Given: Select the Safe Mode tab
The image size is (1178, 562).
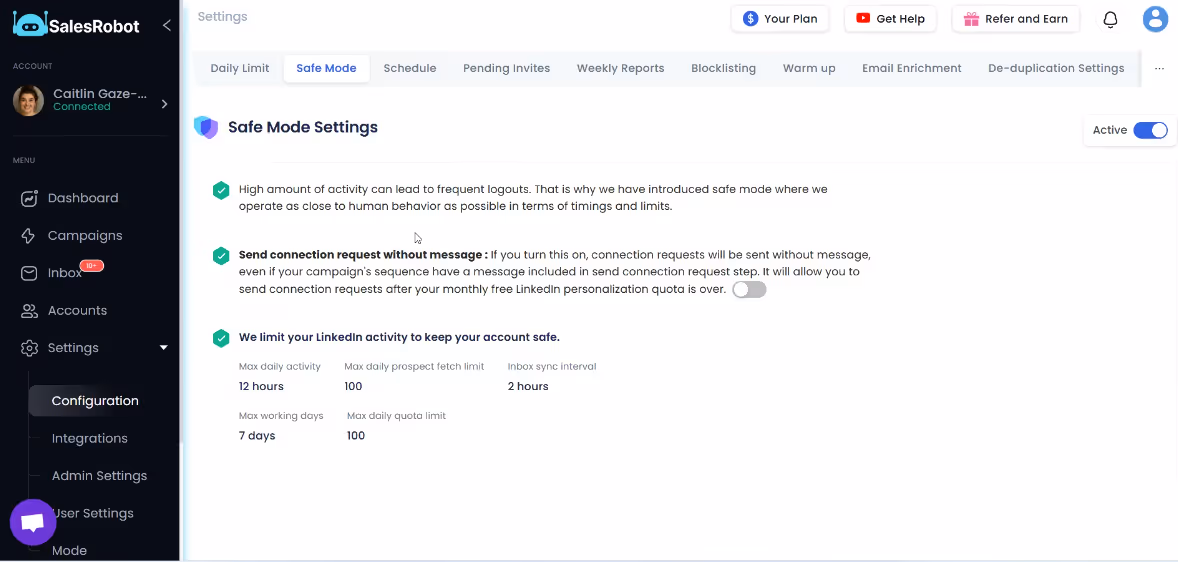Looking at the screenshot, I should (326, 68).
